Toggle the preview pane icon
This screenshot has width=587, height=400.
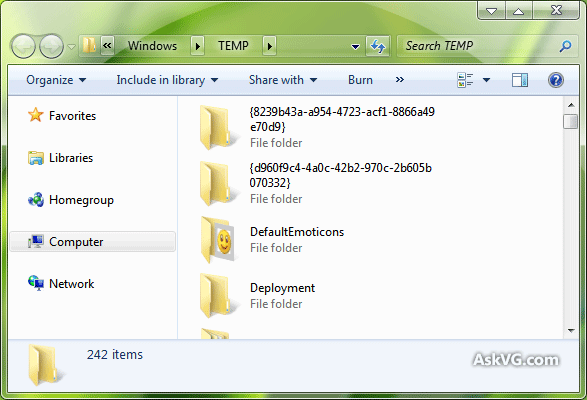(520, 80)
